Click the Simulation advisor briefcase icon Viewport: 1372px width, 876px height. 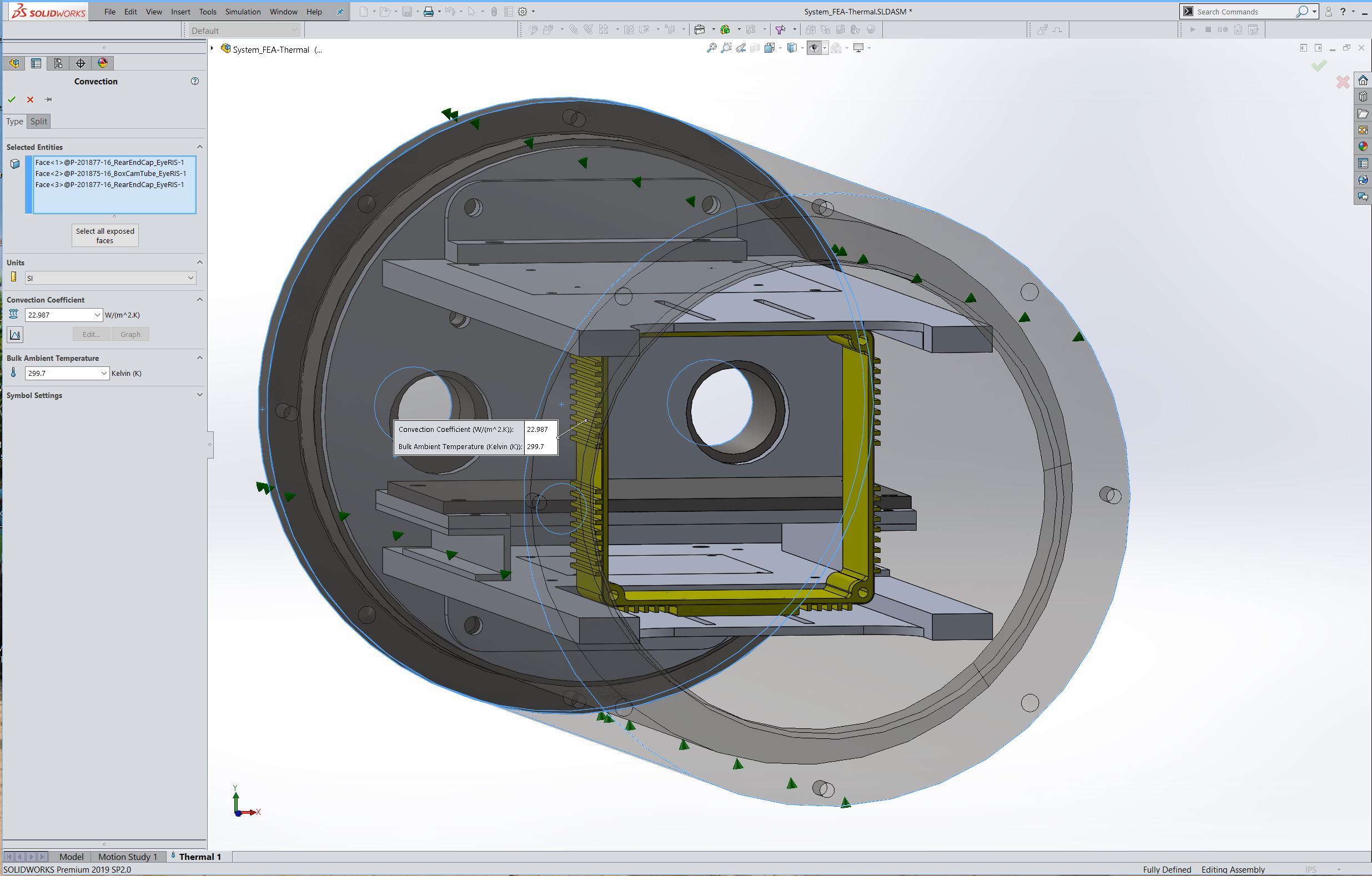point(700,29)
